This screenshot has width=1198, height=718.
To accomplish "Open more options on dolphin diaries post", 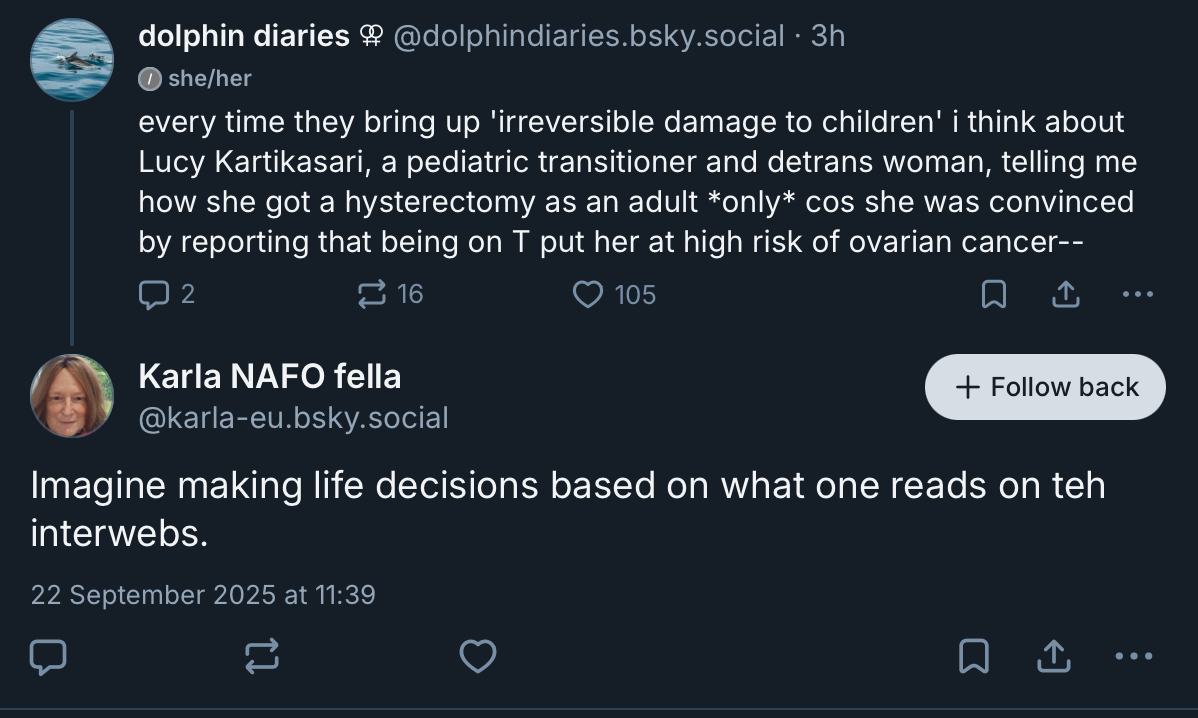I will click(1138, 294).
